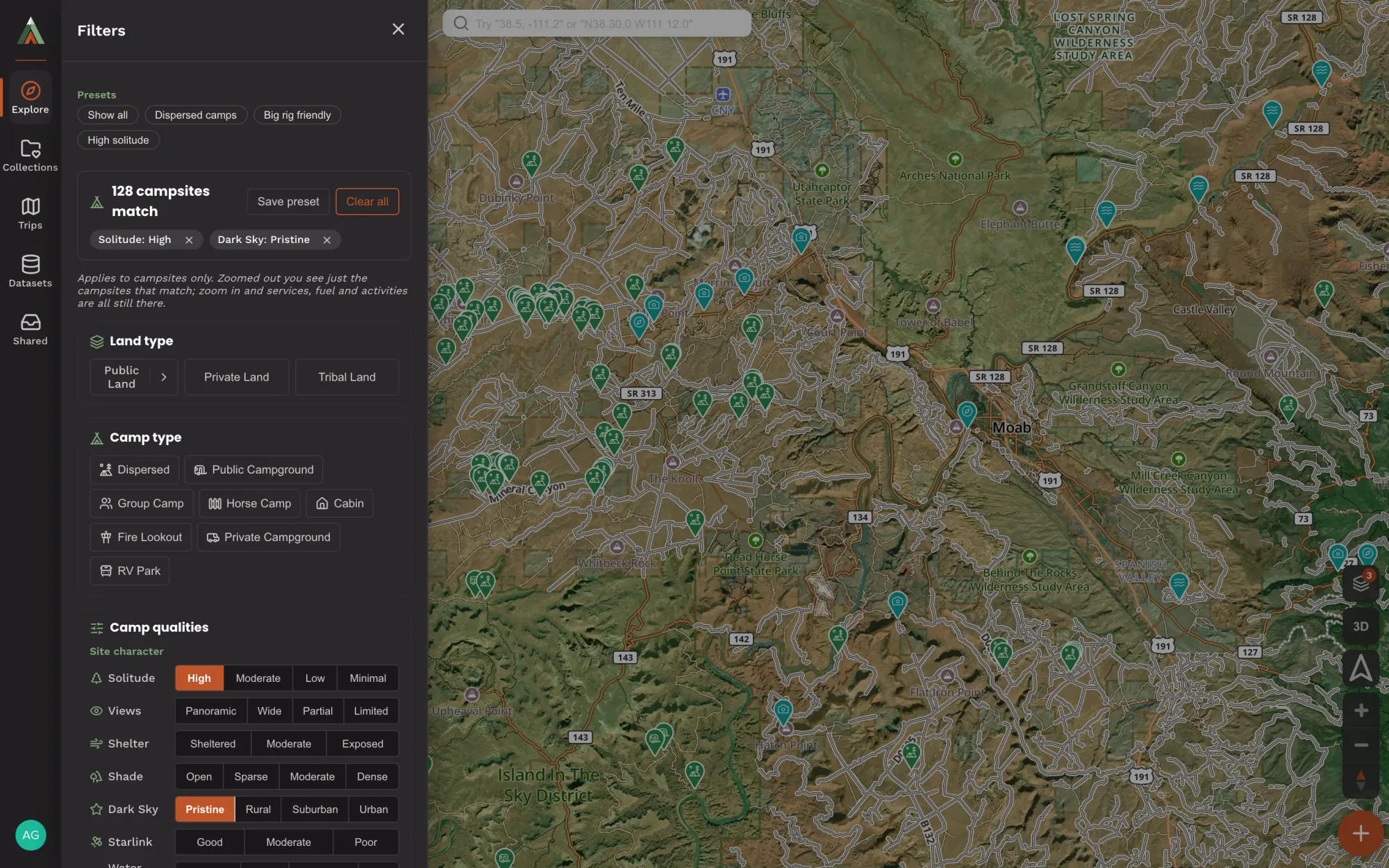Click the Save preset button
1389x868 pixels.
(288, 201)
